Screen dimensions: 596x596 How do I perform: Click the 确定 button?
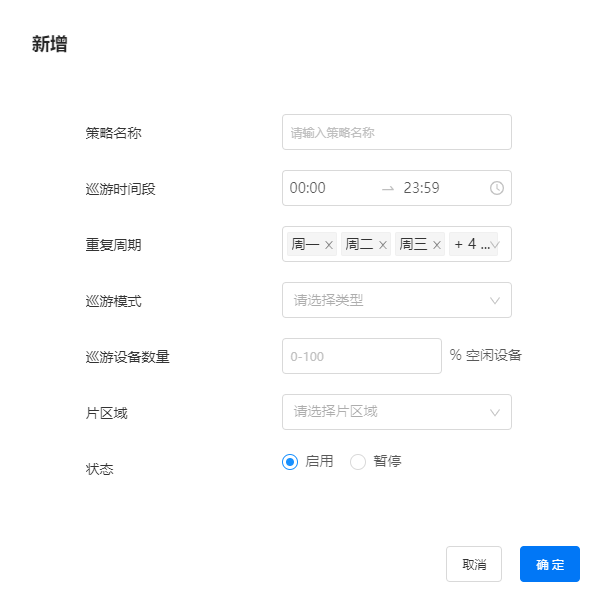pyautogui.click(x=550, y=564)
